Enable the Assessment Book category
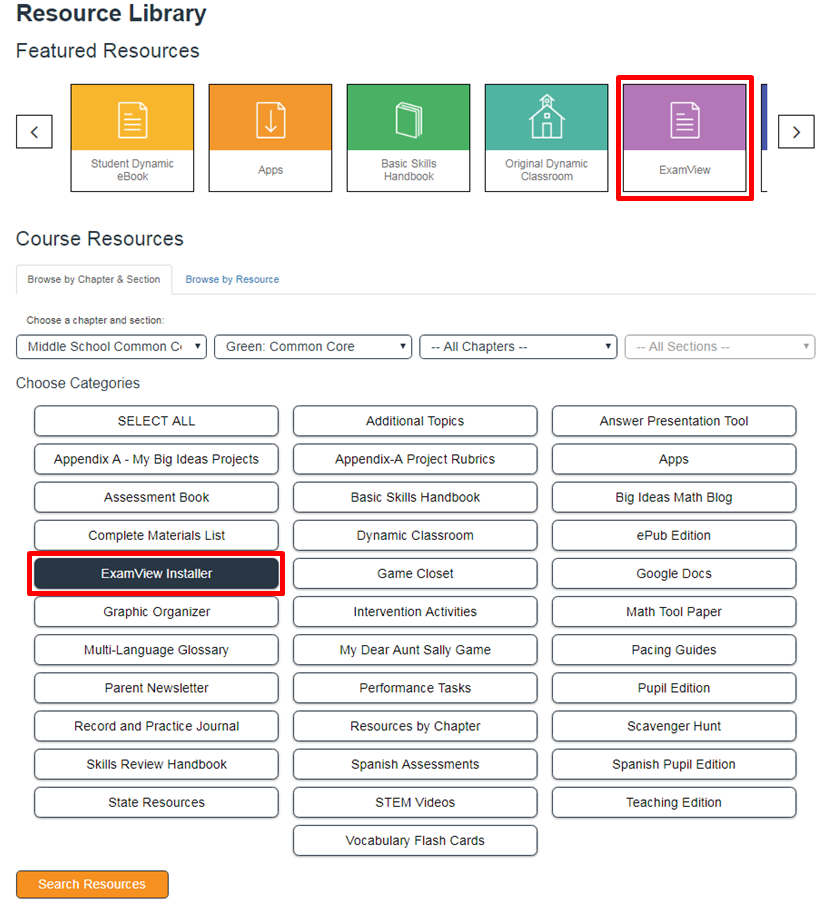Viewport: 829px width, 915px height. pyautogui.click(x=156, y=497)
